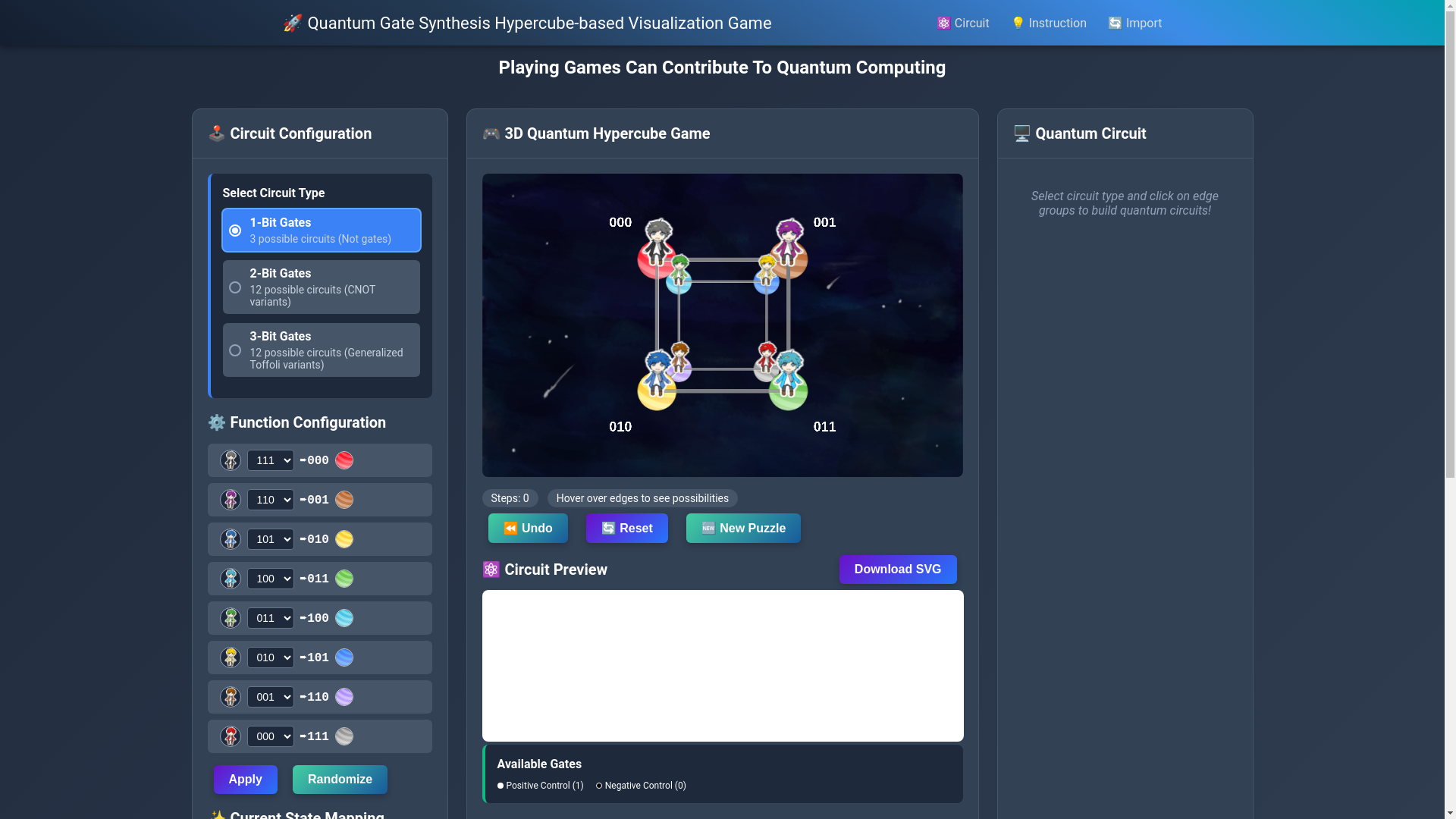Click the green planet swatch for 011
This screenshot has height=819, width=1456.
[344, 579]
